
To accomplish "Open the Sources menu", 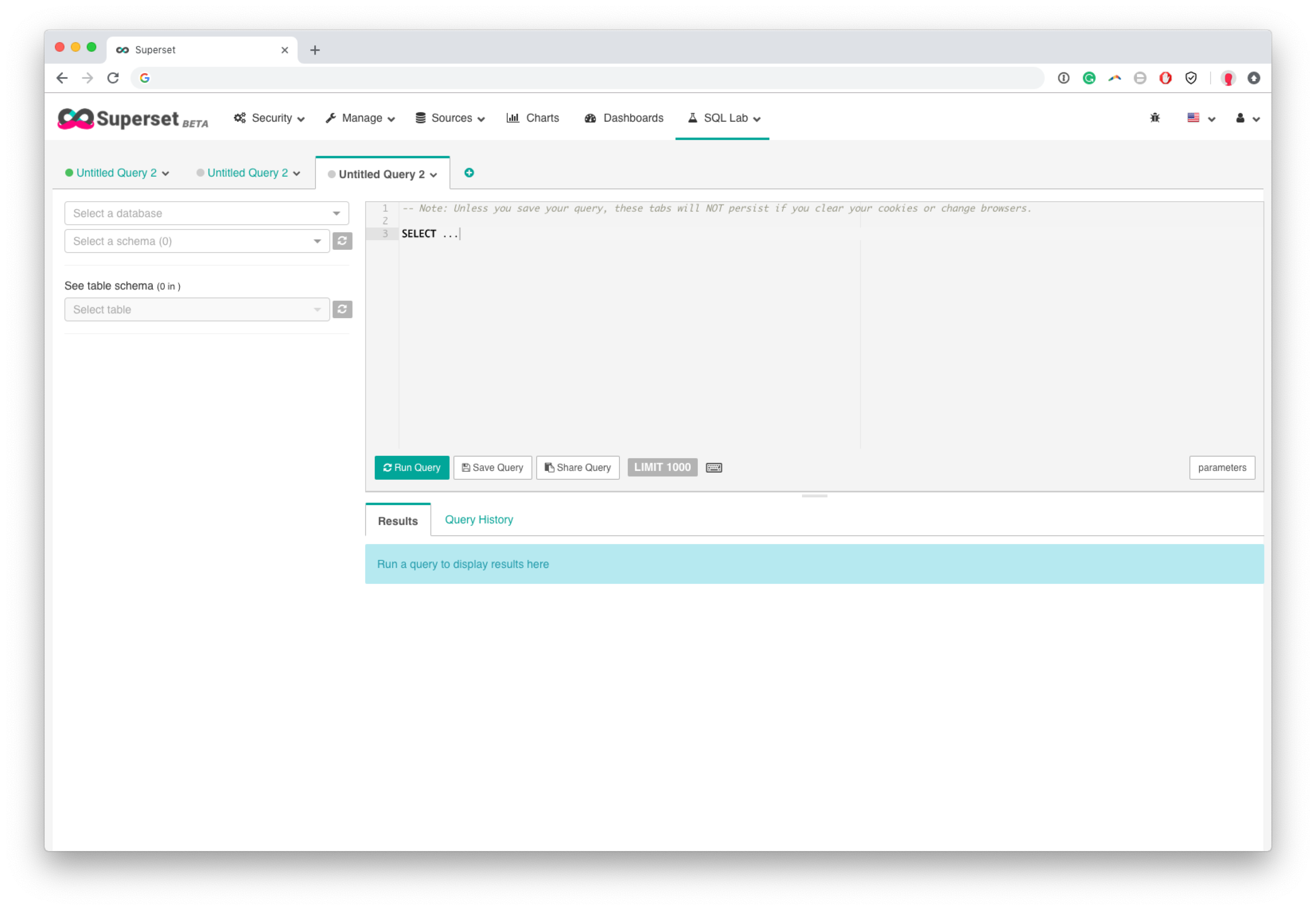I will [x=450, y=118].
